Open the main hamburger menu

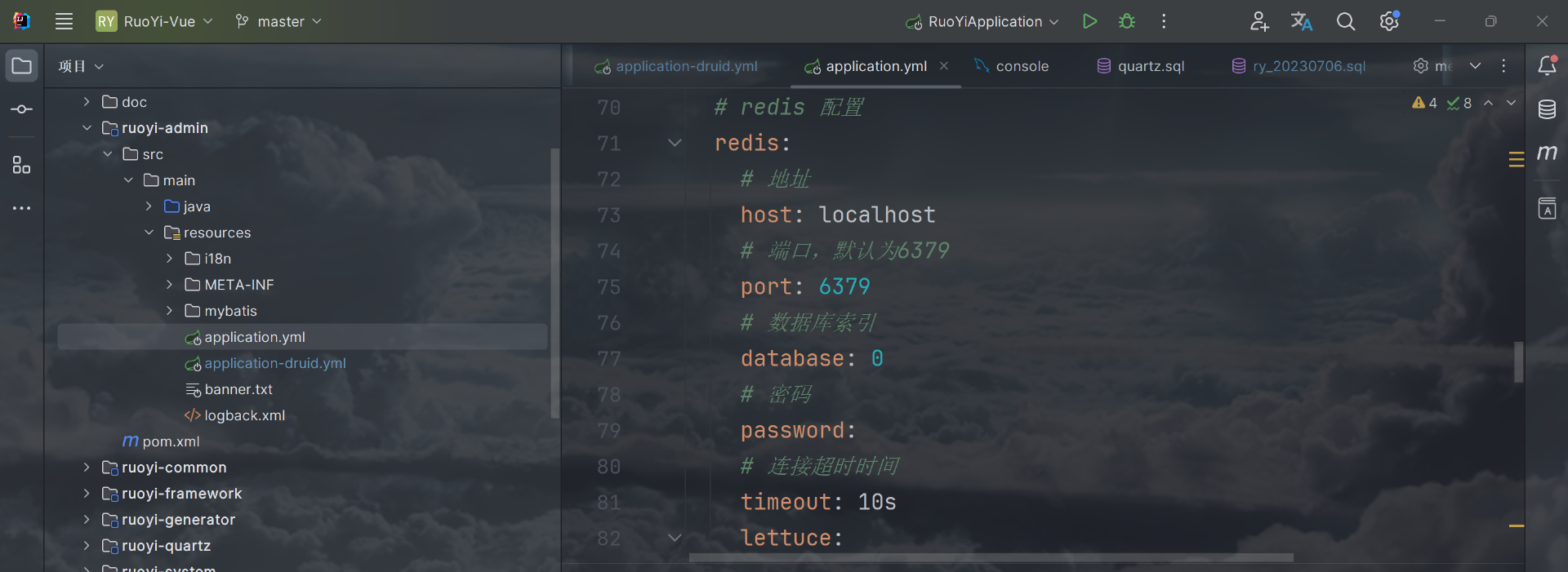click(x=64, y=21)
